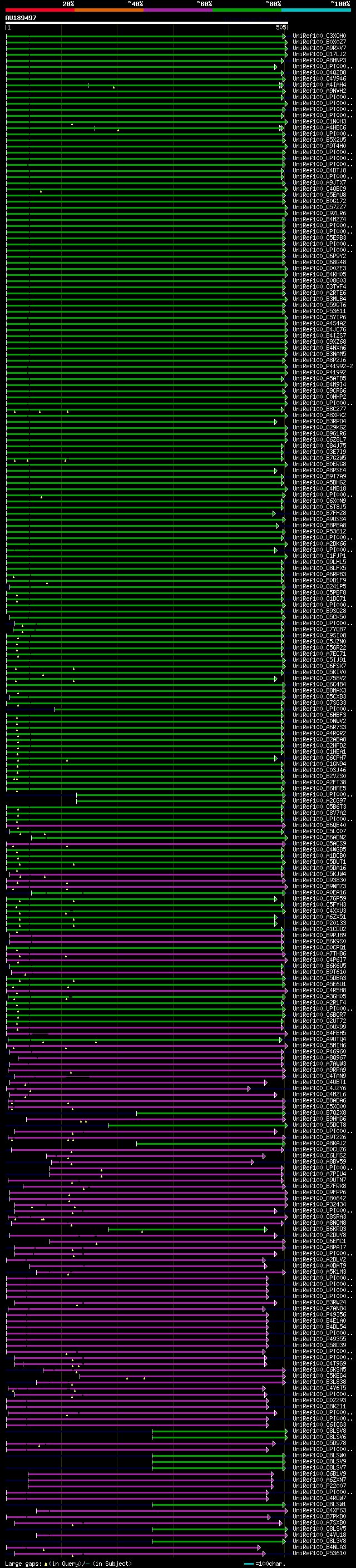Select hit label UniRef100_A4HBC5
356x1568 pixels.
[319, 128]
